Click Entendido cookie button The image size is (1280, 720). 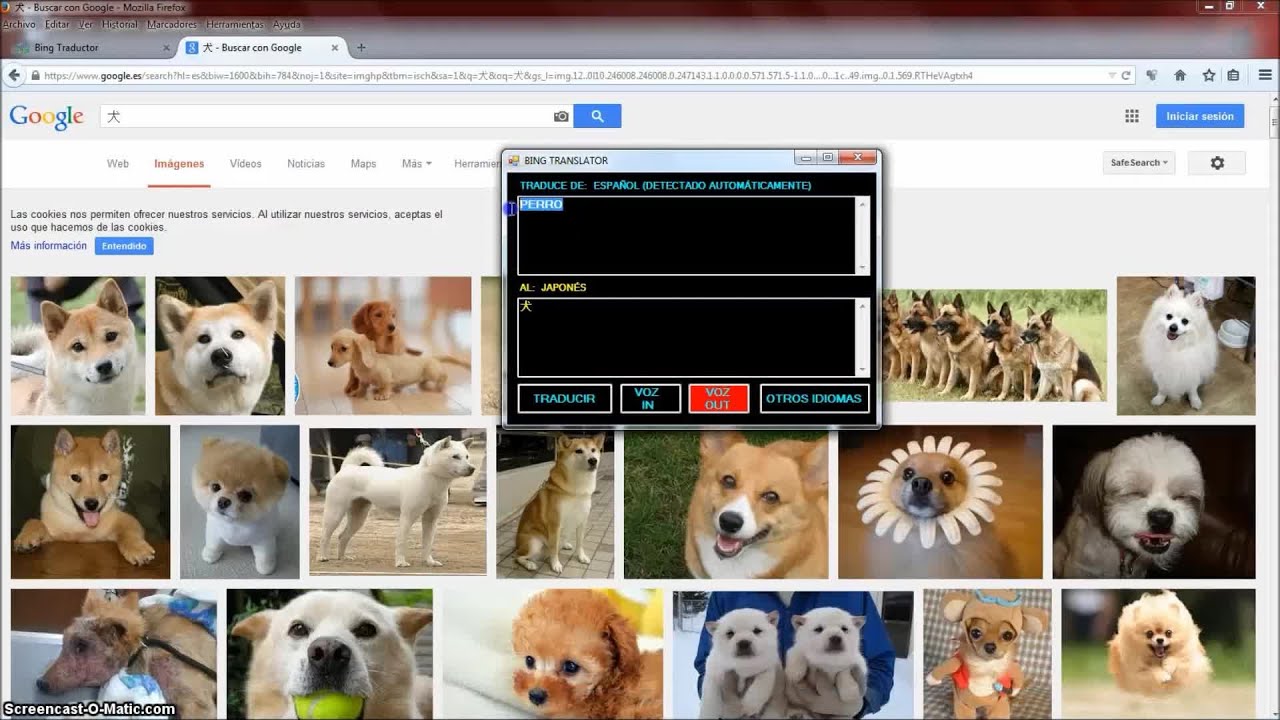click(x=124, y=246)
